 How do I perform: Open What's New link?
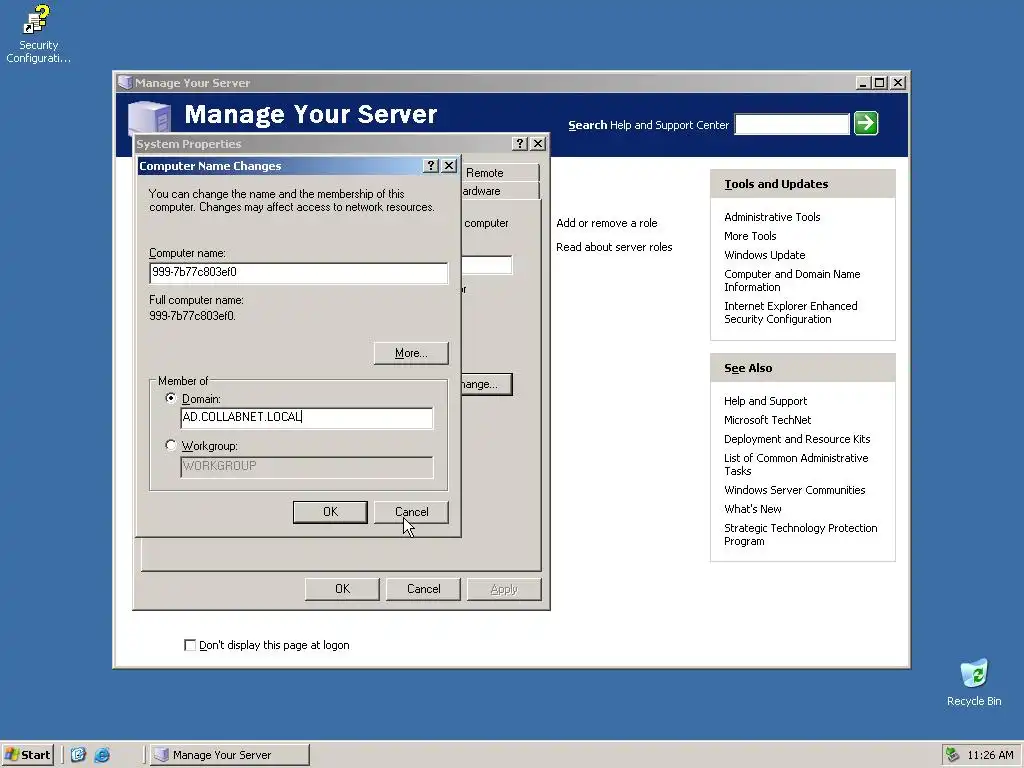point(752,509)
